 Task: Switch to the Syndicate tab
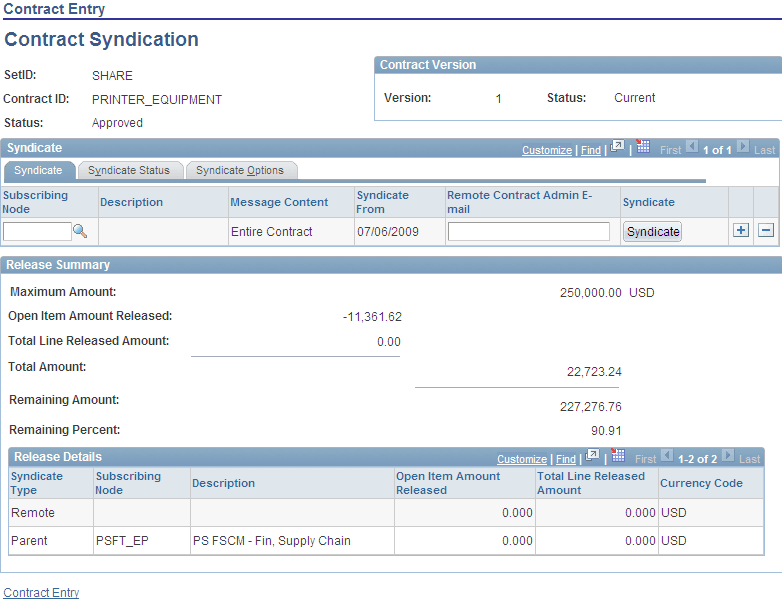point(38,170)
